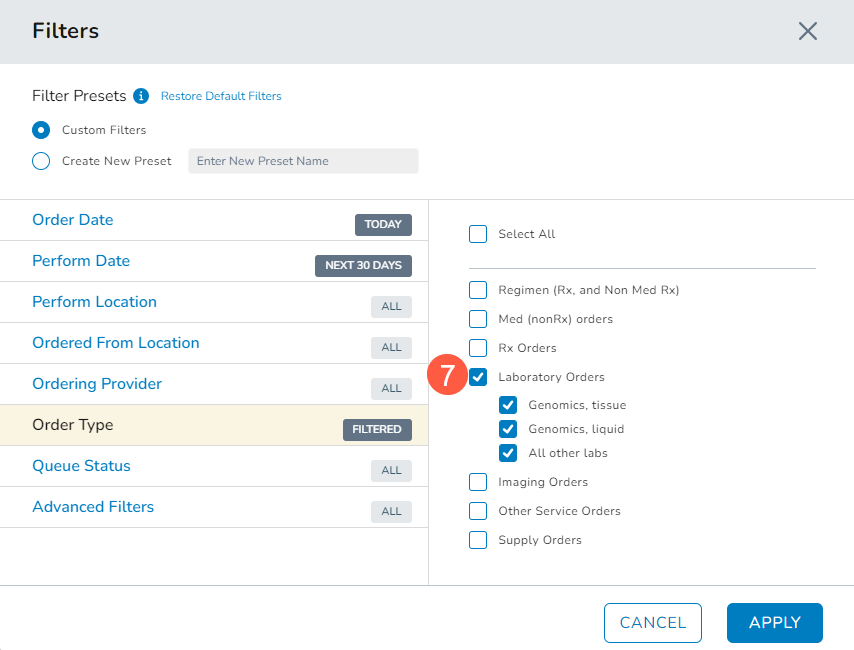Open the Queue Status filter category
The image size is (854, 650).
pyautogui.click(x=81, y=466)
